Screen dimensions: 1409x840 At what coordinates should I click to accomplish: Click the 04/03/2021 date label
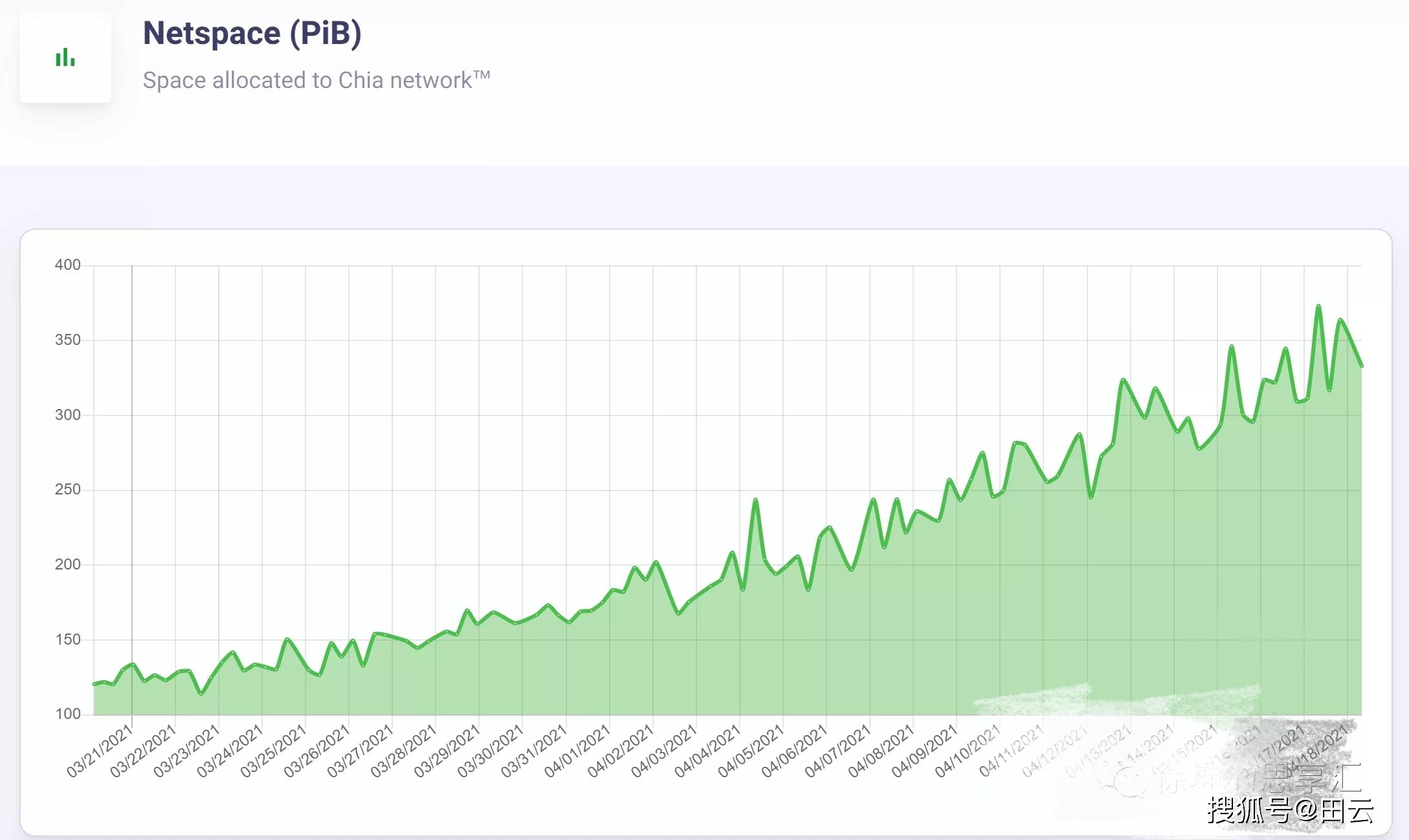point(663,751)
